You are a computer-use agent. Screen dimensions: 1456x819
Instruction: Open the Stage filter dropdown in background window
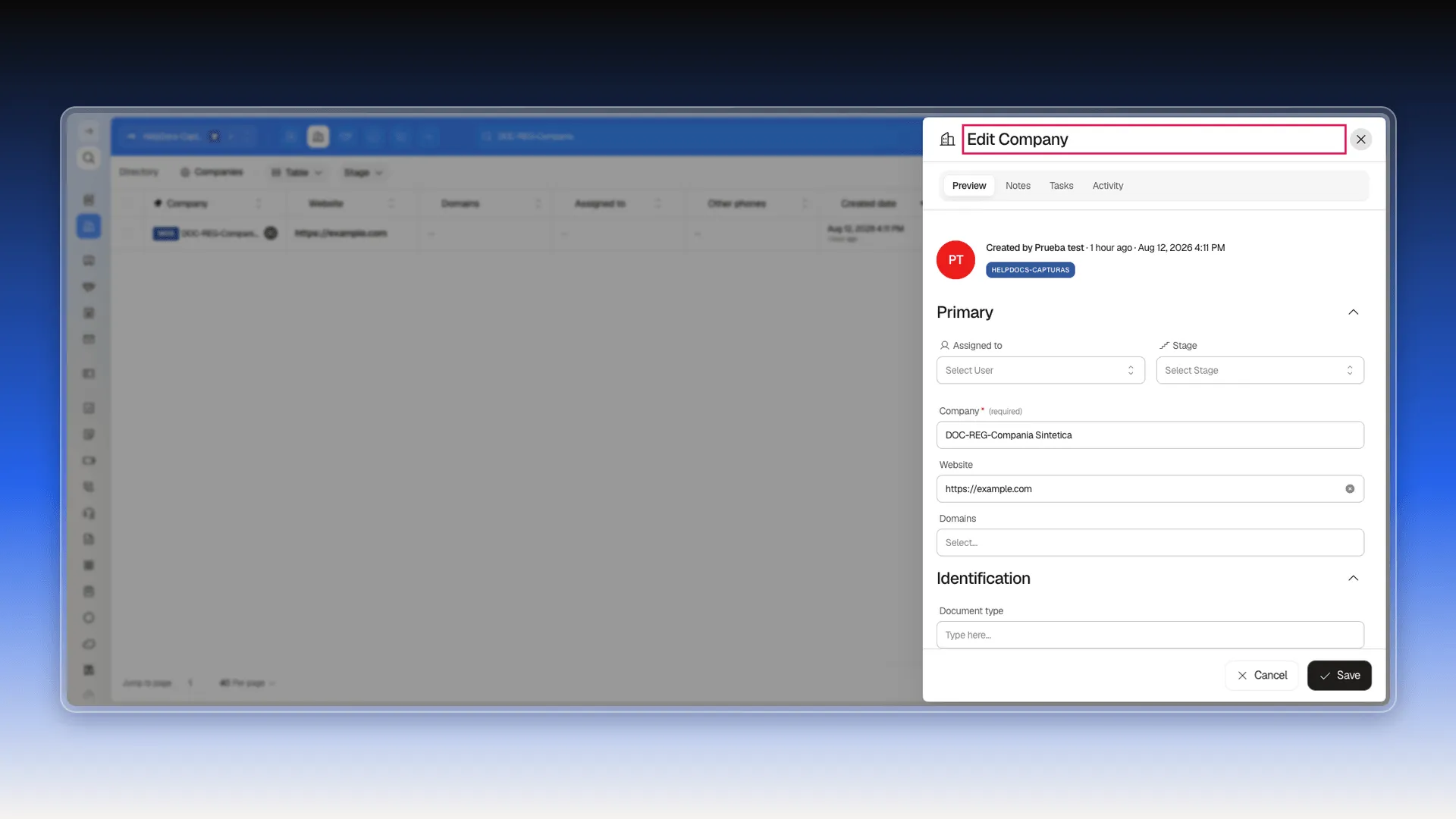tap(362, 173)
